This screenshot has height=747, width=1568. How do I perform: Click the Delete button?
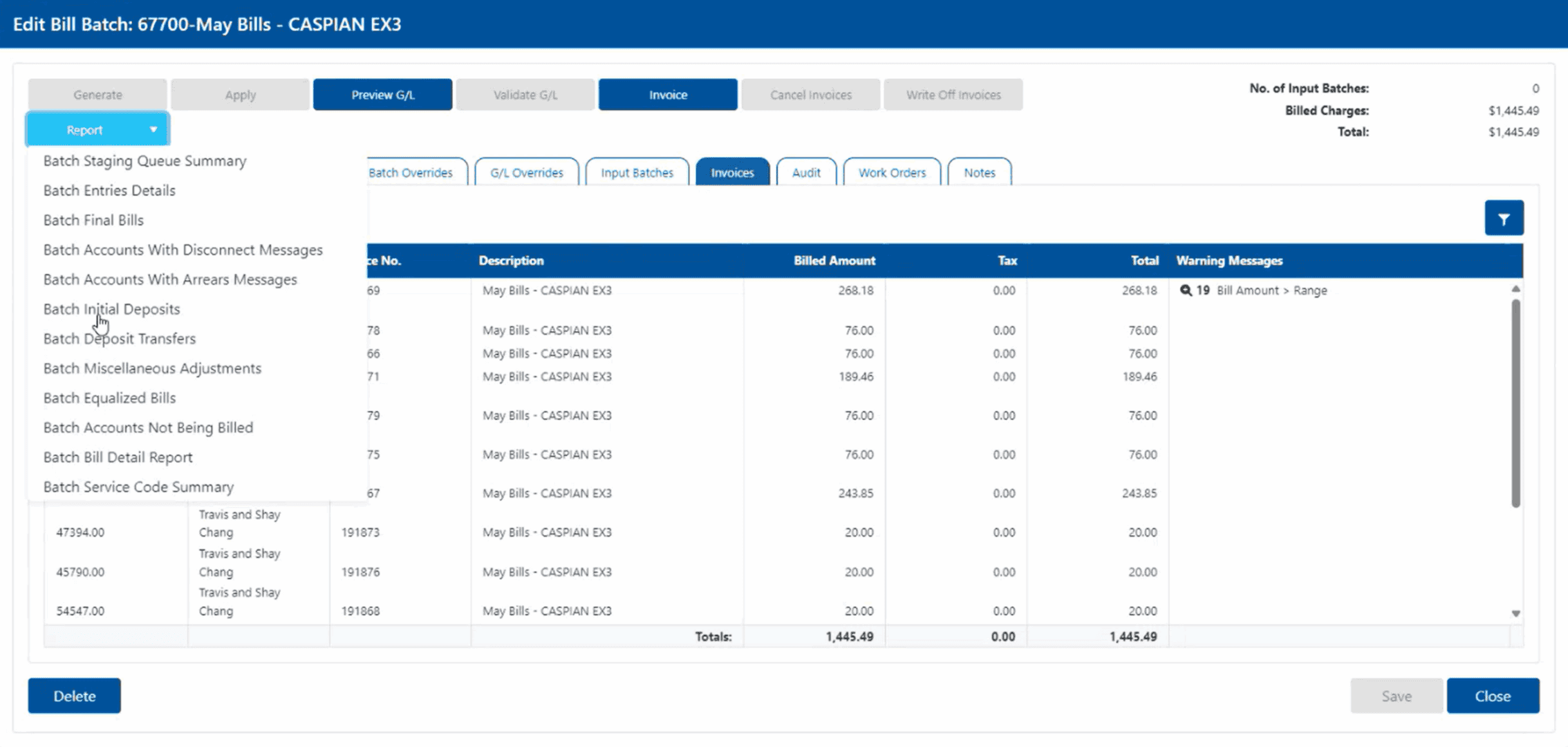point(75,696)
